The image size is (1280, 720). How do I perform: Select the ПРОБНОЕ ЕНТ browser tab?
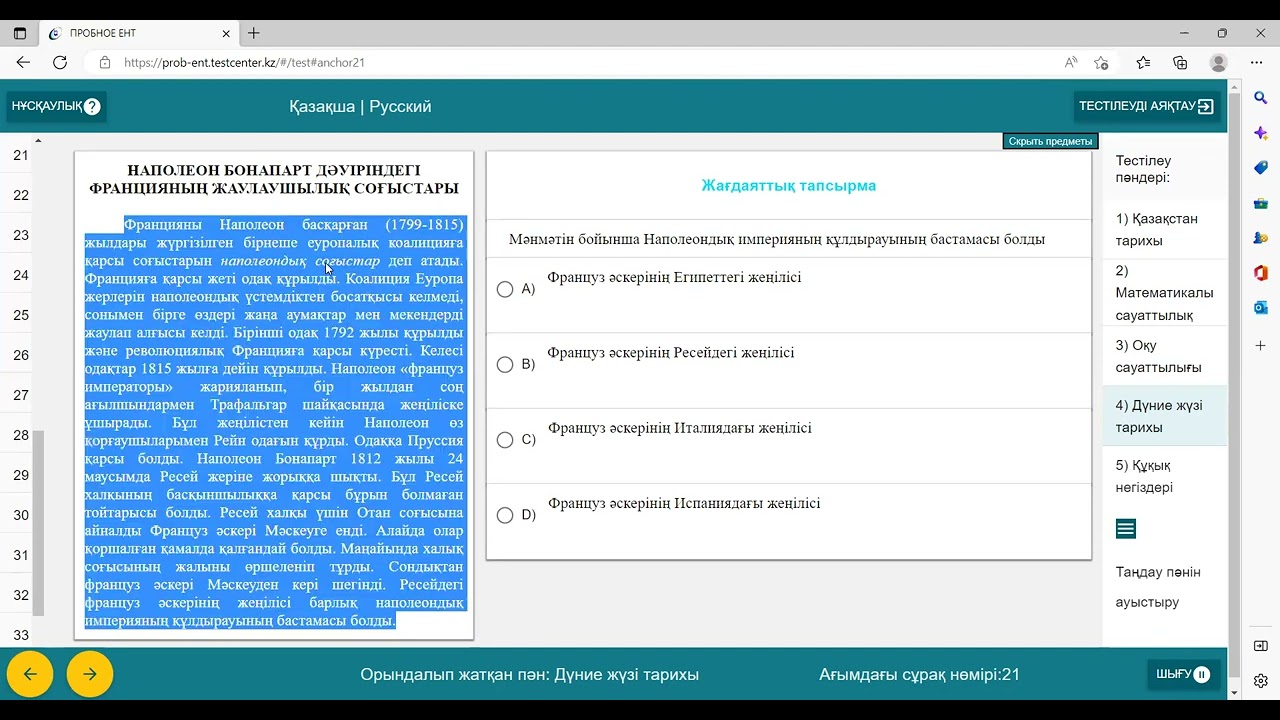click(x=138, y=33)
